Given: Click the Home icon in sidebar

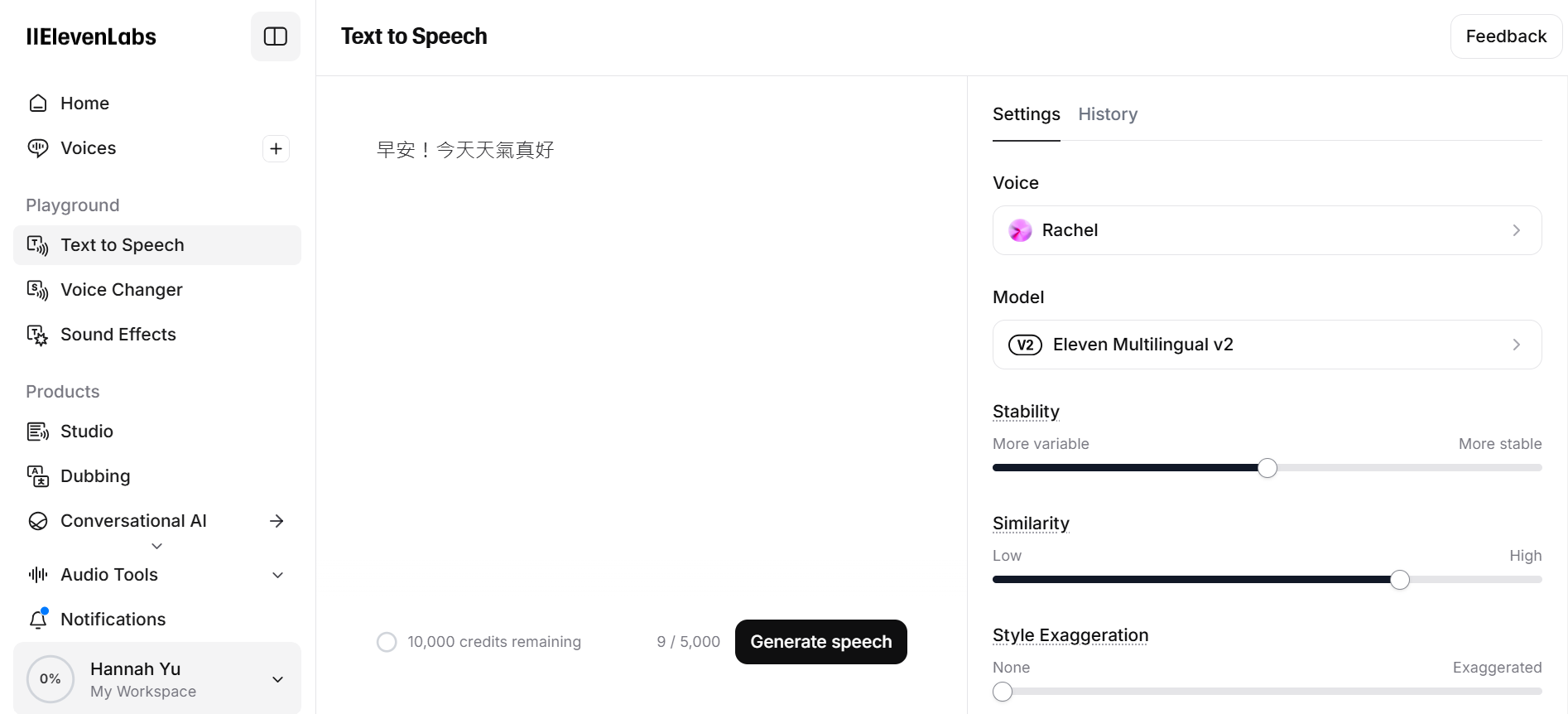Looking at the screenshot, I should 38,104.
